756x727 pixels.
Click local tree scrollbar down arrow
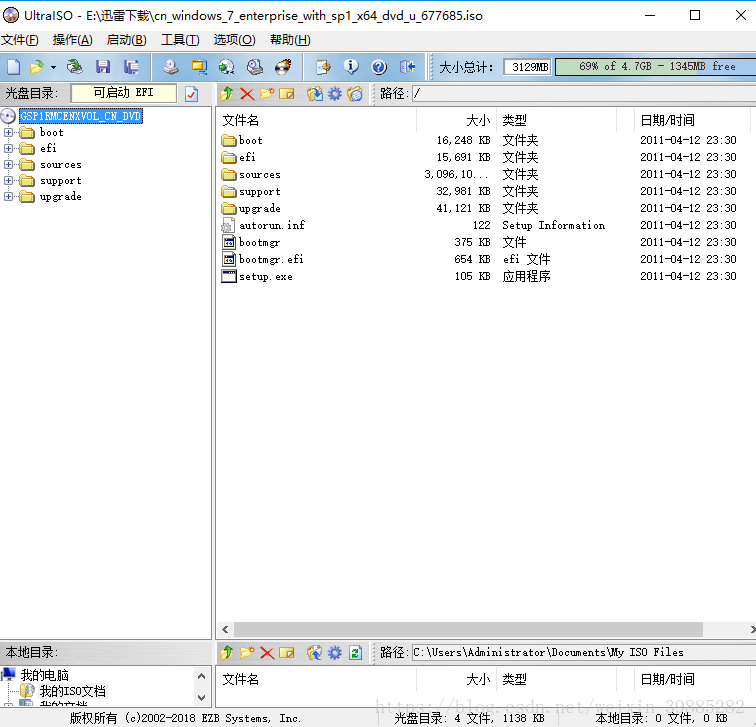click(202, 698)
